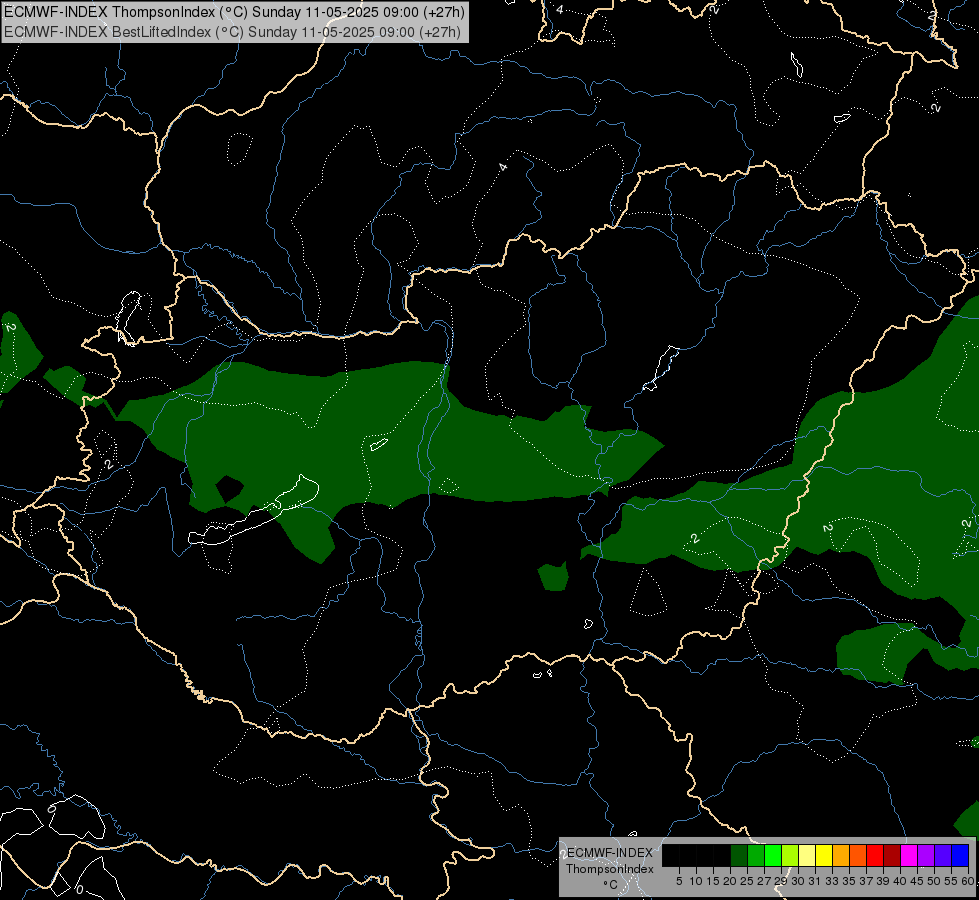Click the dark orange 35–37 legend swatch
Image resolution: width=979 pixels, height=900 pixels.
tap(858, 855)
